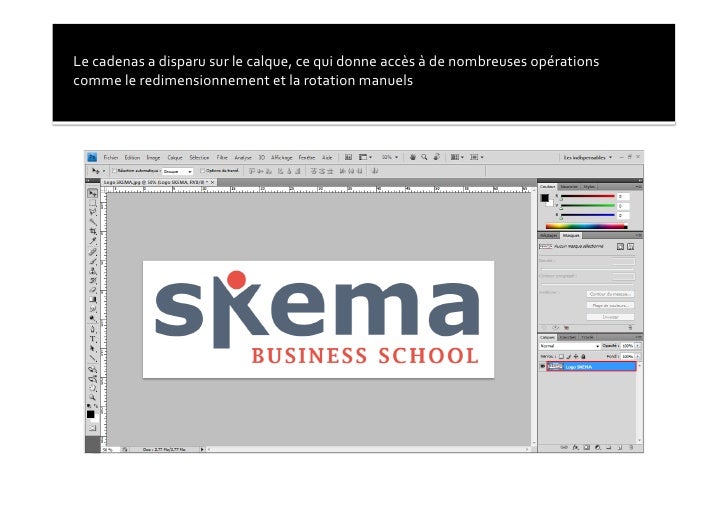Viewport: 728px width, 514px height.
Task: Click the Hand tool in application bar
Action: [412, 157]
